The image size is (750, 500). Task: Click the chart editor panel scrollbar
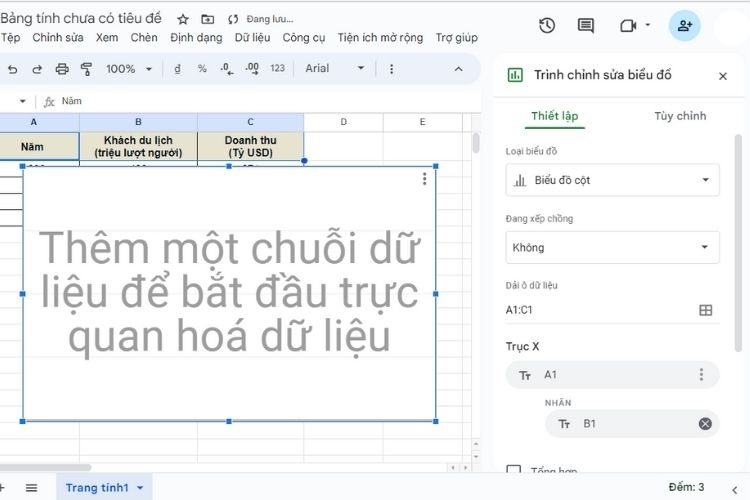[x=738, y=243]
